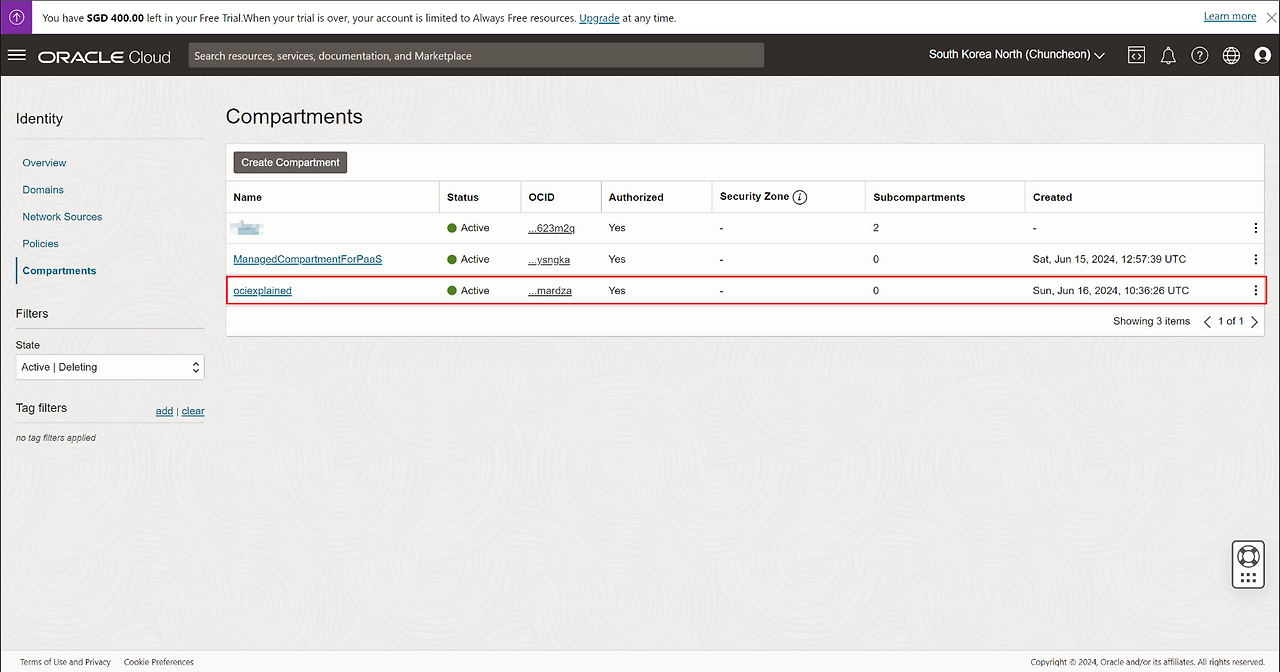Launch Cloud Shell developer tools icon

point(1136,55)
